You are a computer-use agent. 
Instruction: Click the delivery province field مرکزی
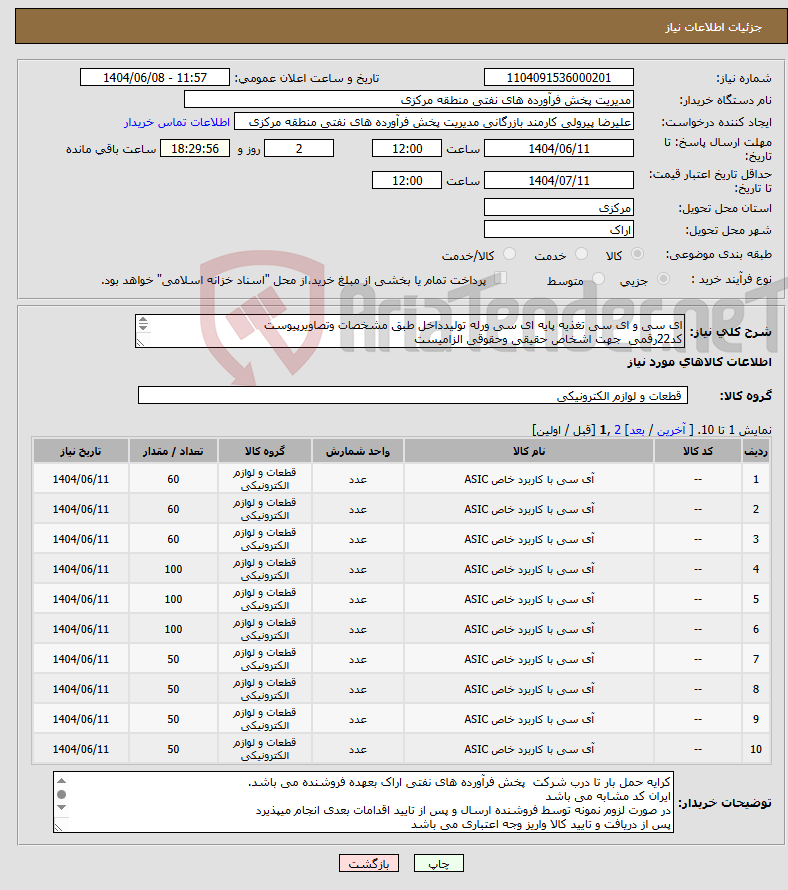(x=559, y=208)
